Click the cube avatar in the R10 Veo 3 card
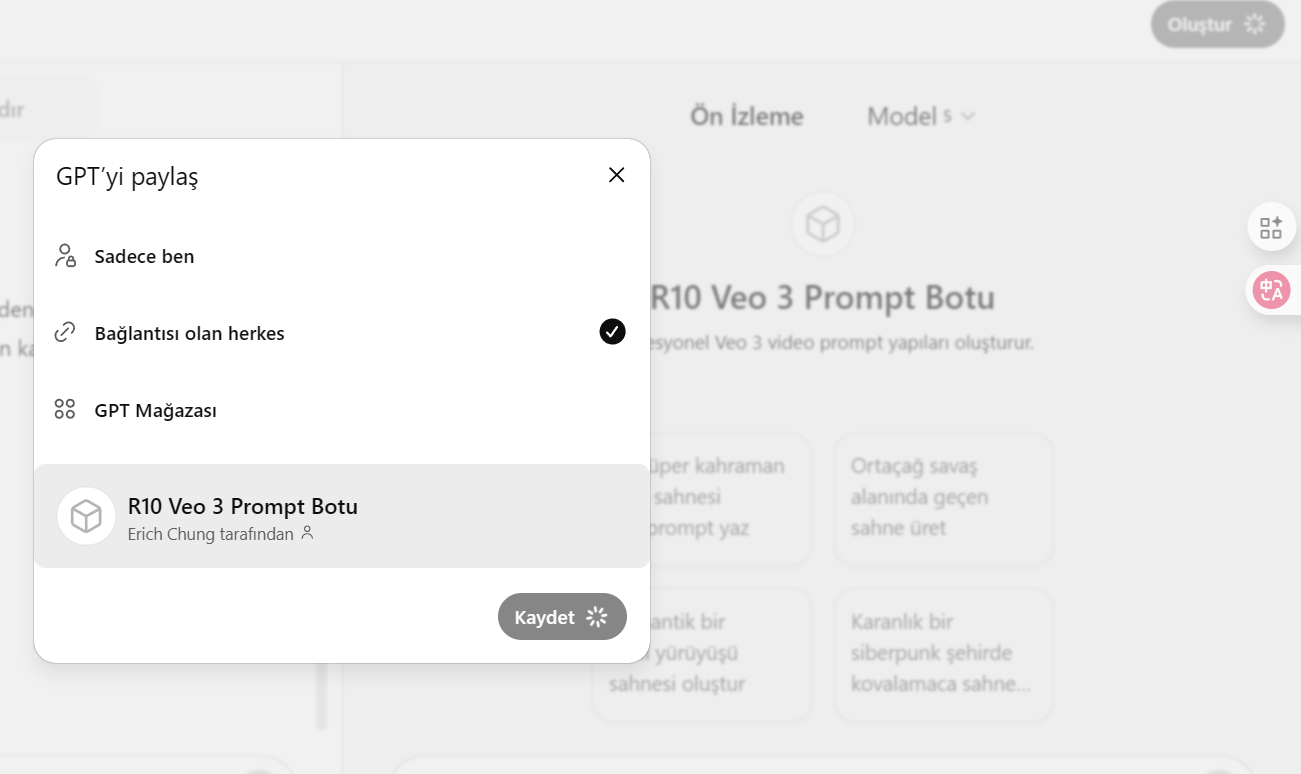This screenshot has height=774, width=1301. point(87,516)
